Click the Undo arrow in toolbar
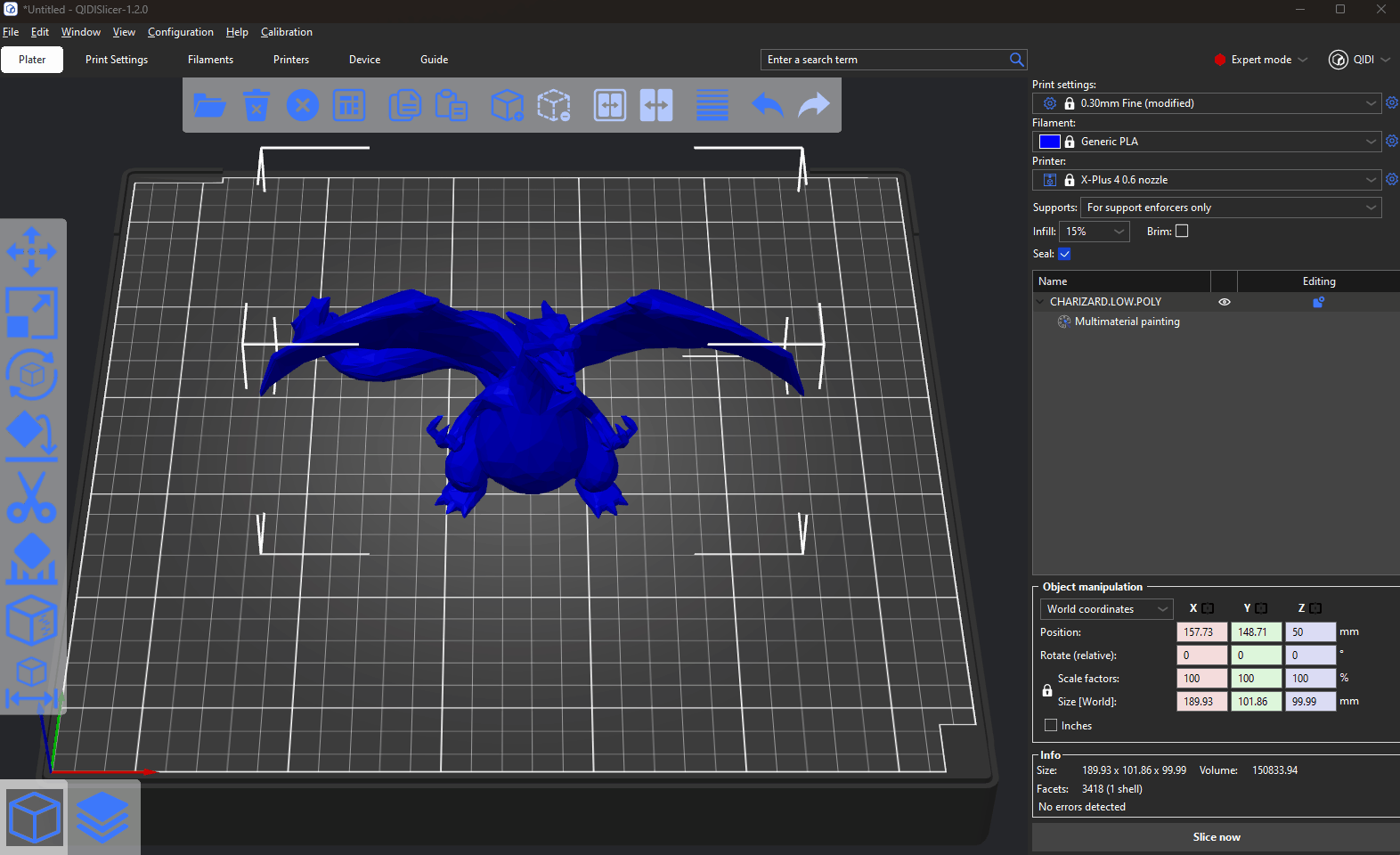 (767, 105)
